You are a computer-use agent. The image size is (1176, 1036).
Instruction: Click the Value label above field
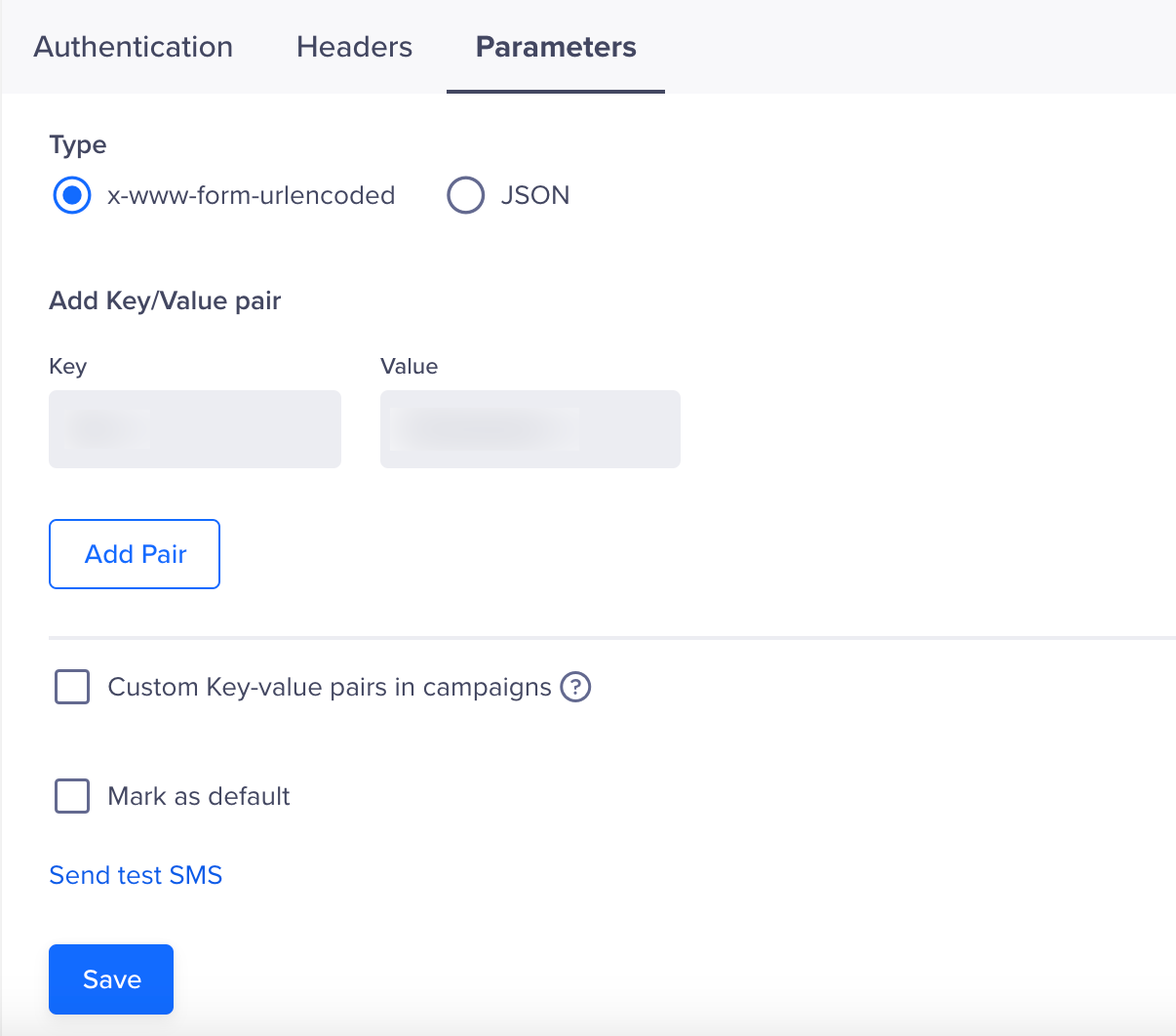tap(410, 366)
